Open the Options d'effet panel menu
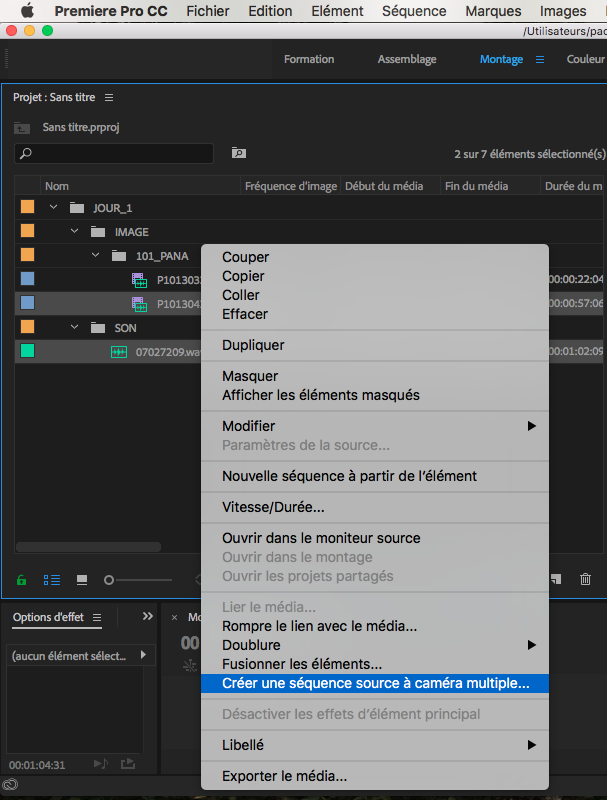 point(97,618)
